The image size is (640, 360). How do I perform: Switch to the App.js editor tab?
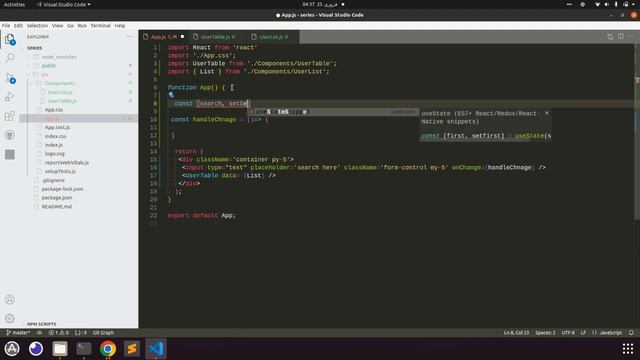coord(164,37)
